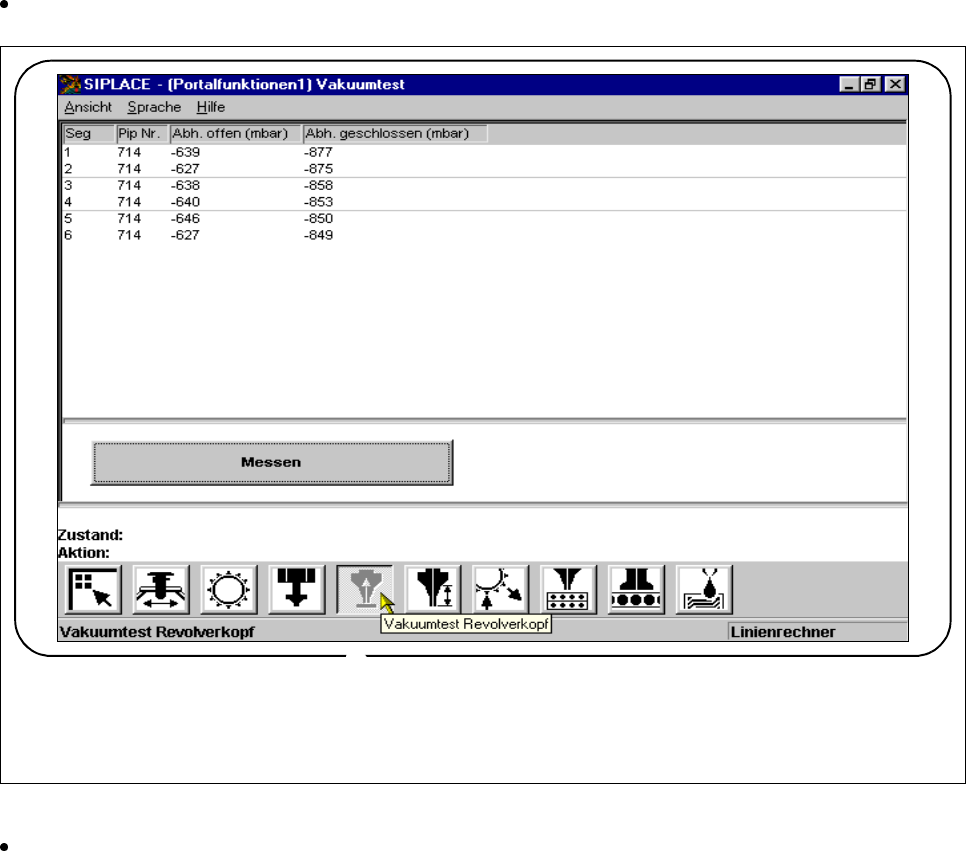Open the Ansicht menu
Screen dimensions: 966x851
pyautogui.click(x=88, y=107)
